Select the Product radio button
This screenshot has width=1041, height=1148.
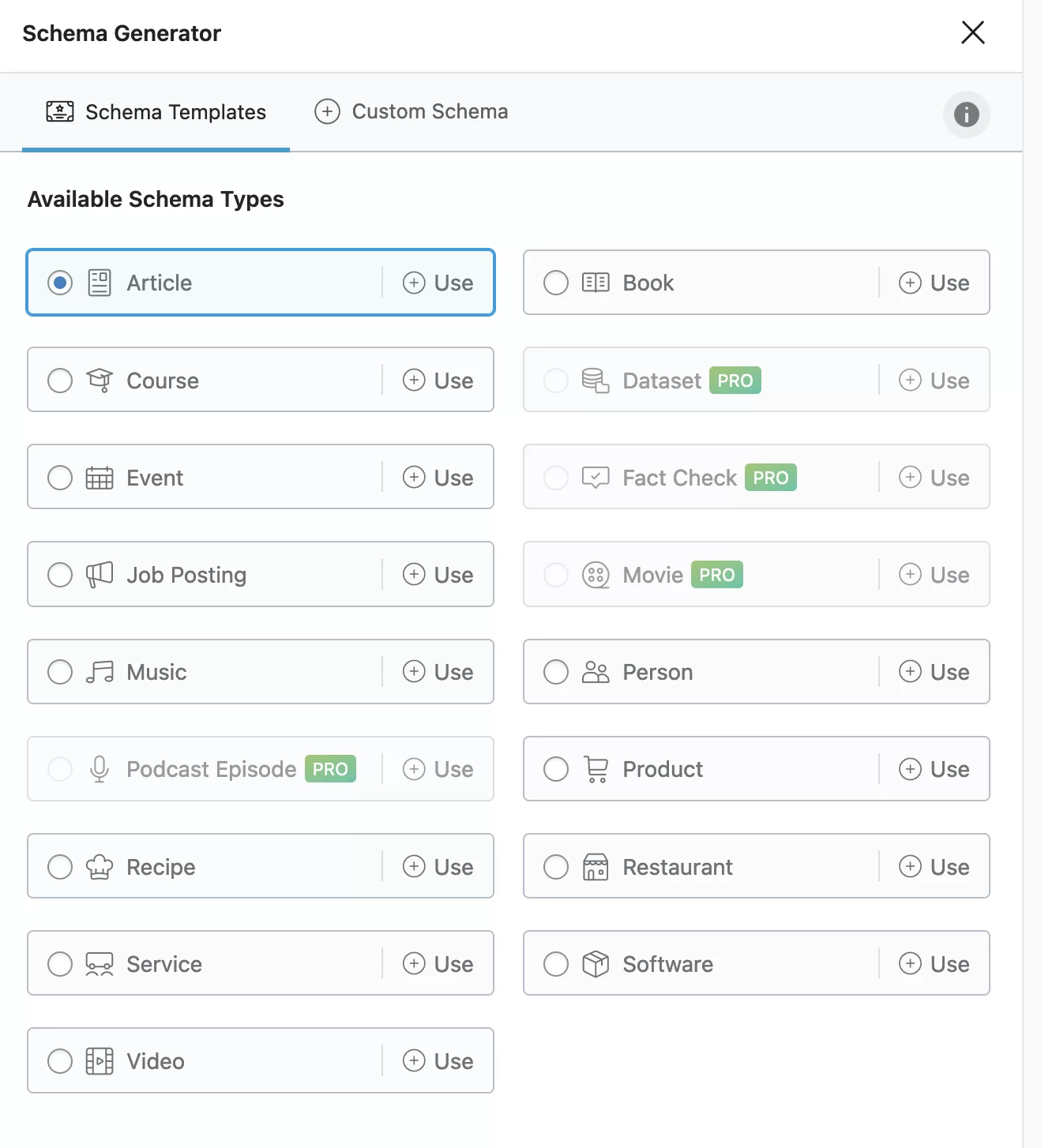pyautogui.click(x=556, y=769)
